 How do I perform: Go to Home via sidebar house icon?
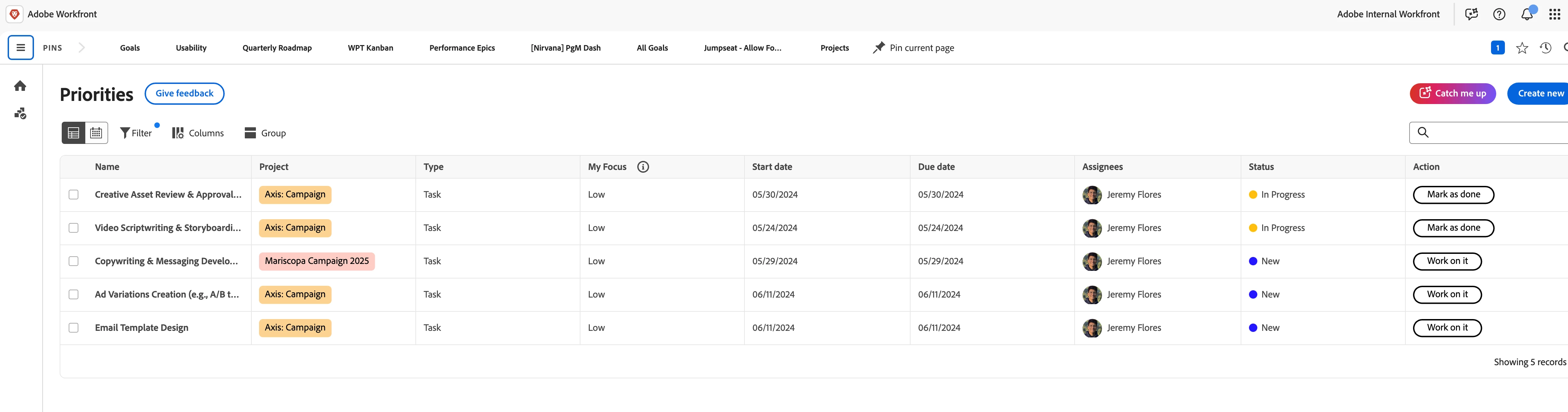tap(20, 86)
